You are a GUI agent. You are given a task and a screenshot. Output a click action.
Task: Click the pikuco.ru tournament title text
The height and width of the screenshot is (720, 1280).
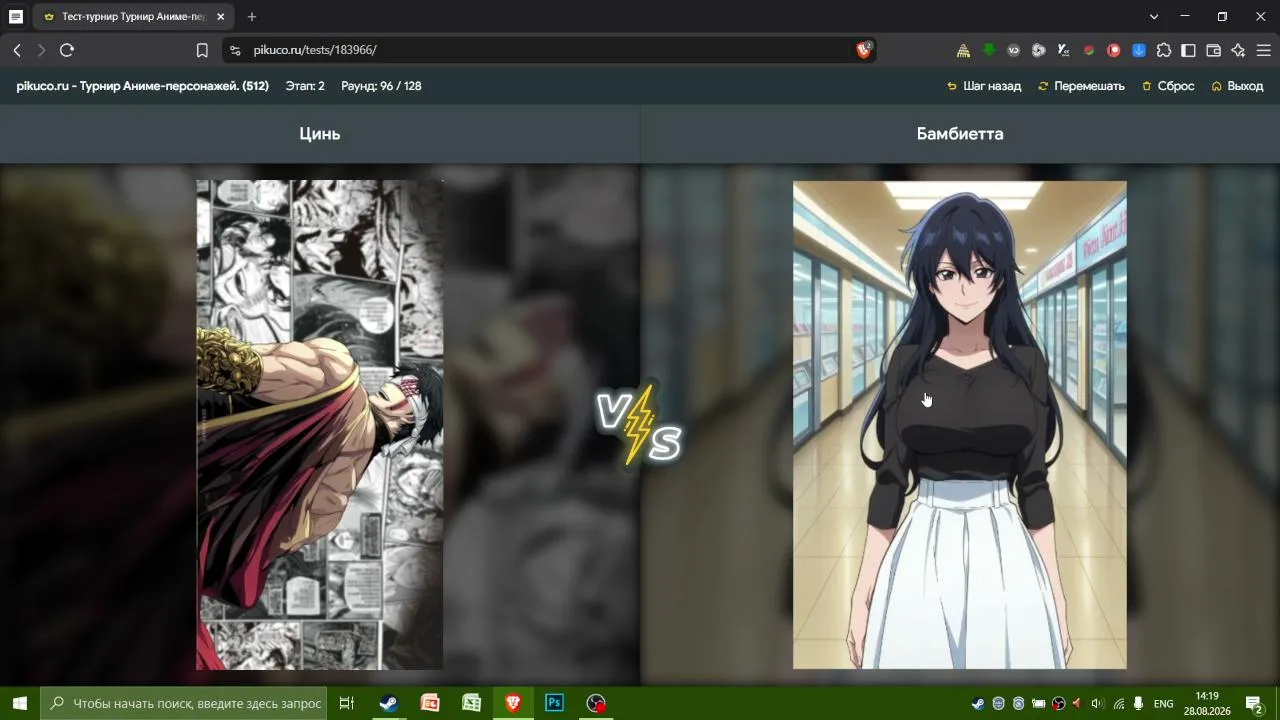coord(143,86)
